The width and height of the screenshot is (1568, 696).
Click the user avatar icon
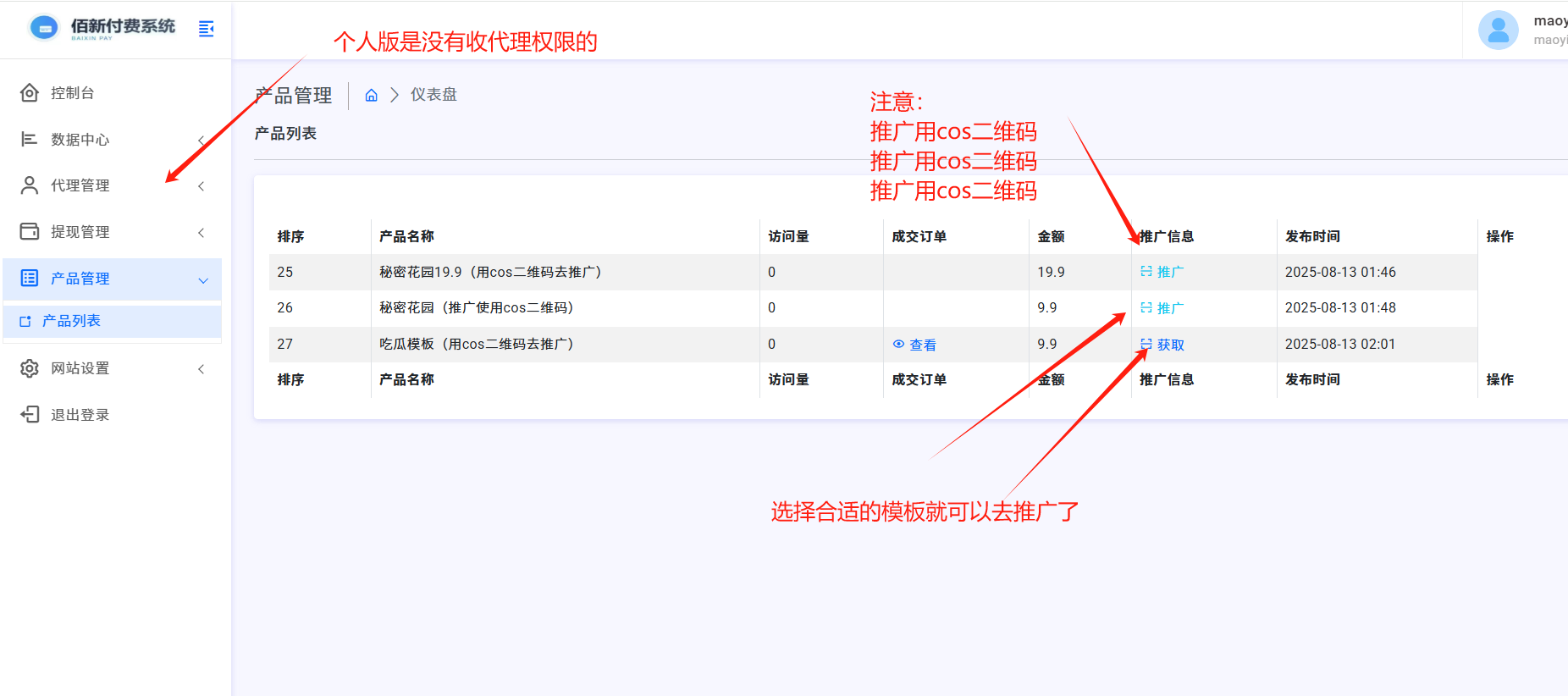click(1498, 30)
